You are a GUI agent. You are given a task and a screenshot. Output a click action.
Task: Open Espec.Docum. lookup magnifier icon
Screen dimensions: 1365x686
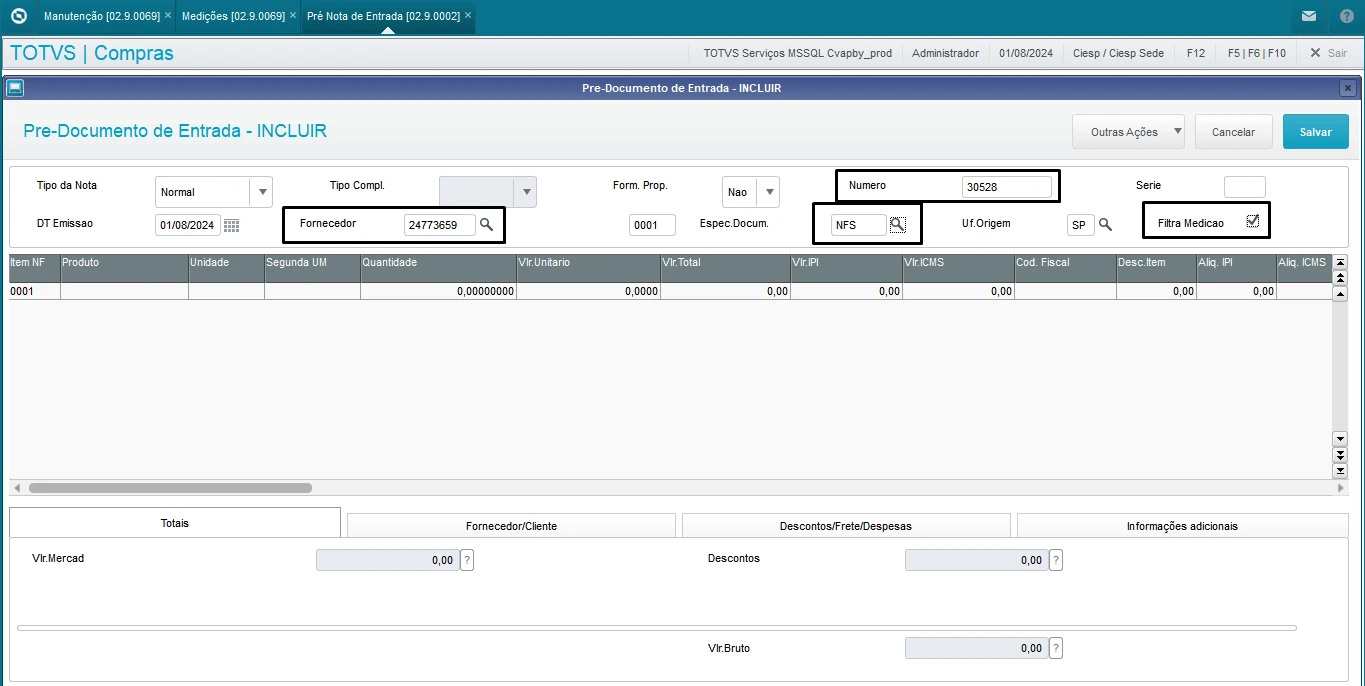(x=898, y=225)
